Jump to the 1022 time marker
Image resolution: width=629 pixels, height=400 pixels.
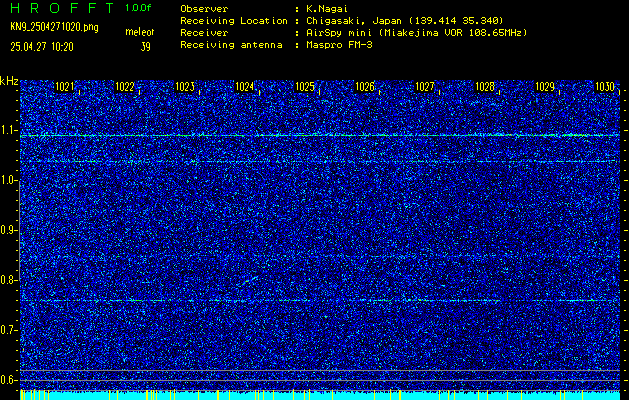[x=125, y=87]
